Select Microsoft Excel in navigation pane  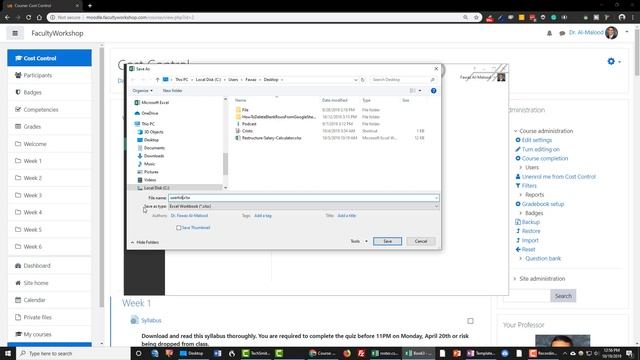tap(155, 102)
